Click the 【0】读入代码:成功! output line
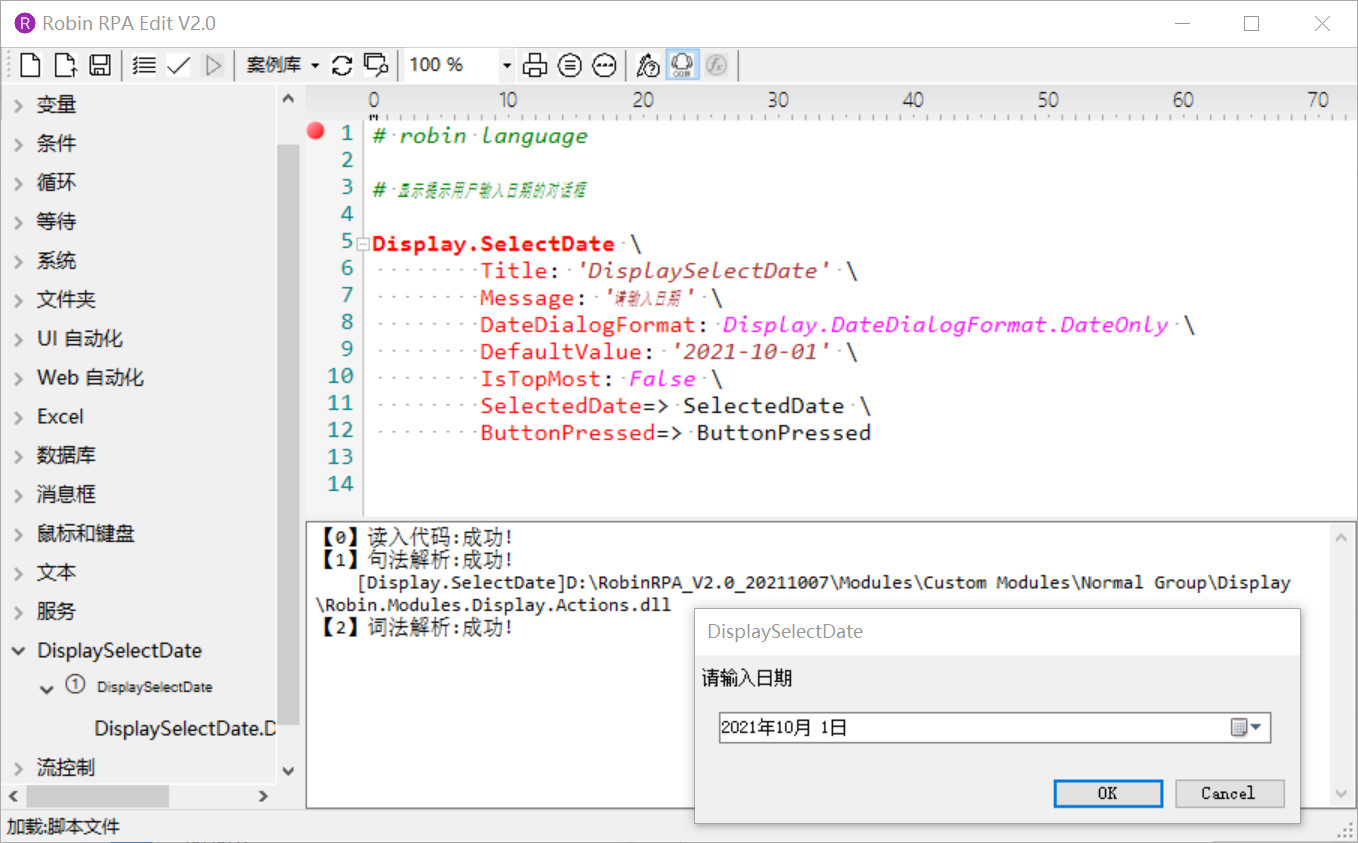Screen dimensions: 1358x843 click(x=416, y=538)
